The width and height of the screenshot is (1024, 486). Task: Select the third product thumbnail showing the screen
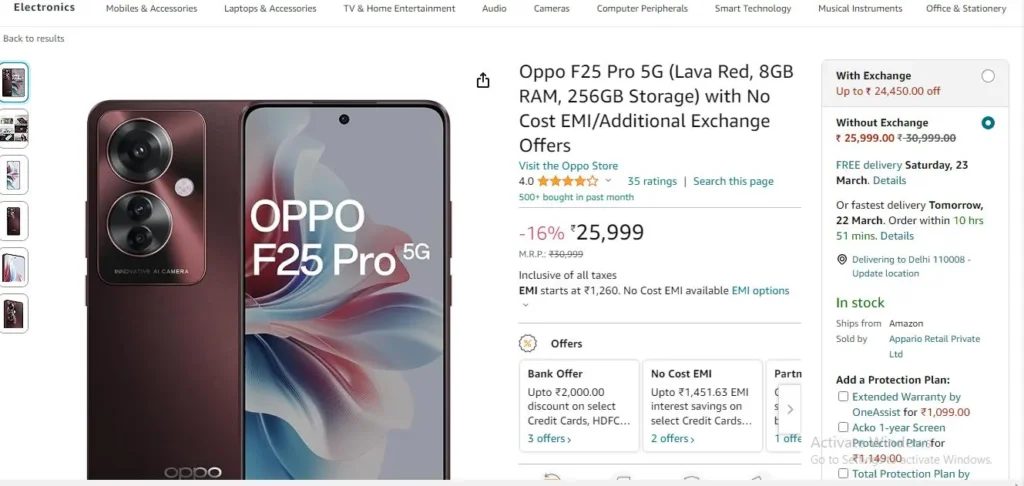click(x=13, y=175)
